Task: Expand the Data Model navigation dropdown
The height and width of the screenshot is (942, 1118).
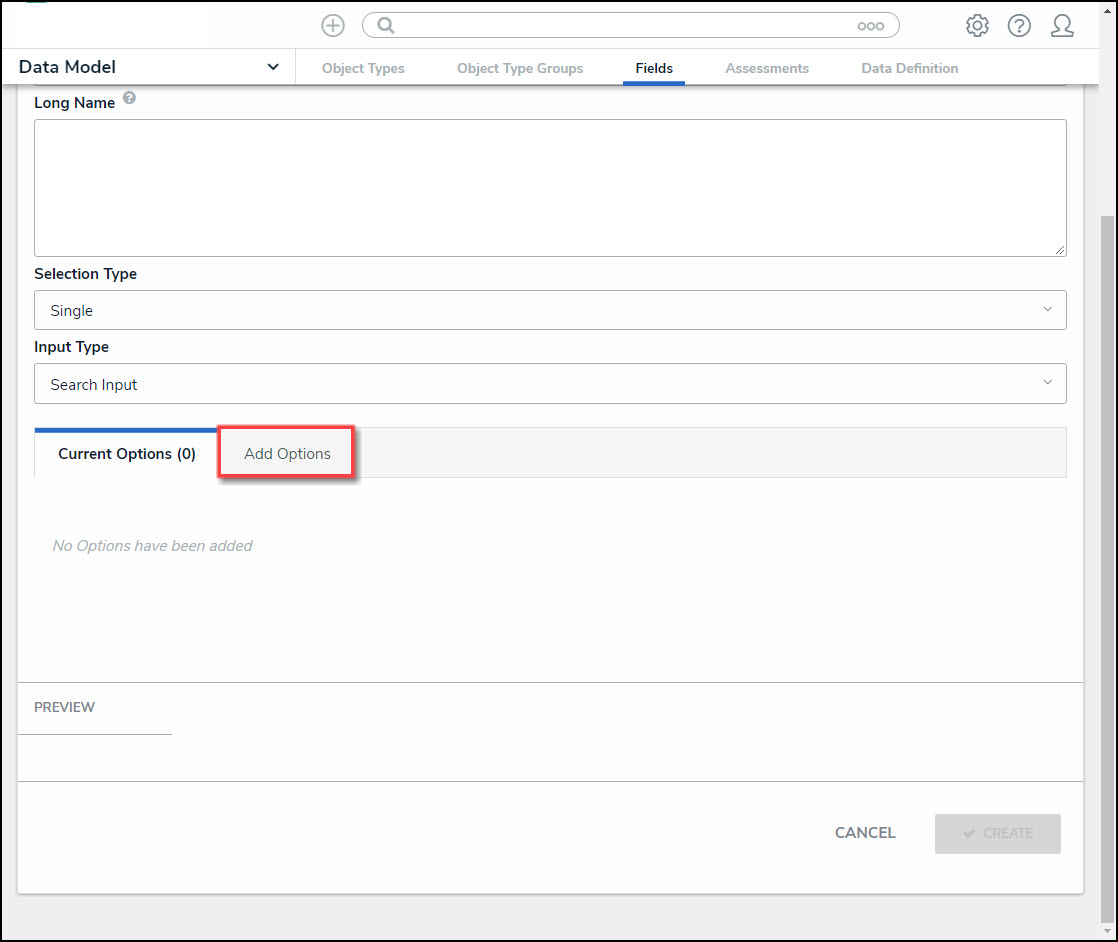Action: pos(273,67)
